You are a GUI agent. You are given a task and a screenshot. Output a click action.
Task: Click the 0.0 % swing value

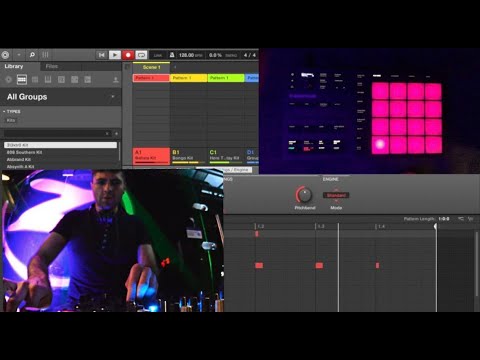[215, 55]
